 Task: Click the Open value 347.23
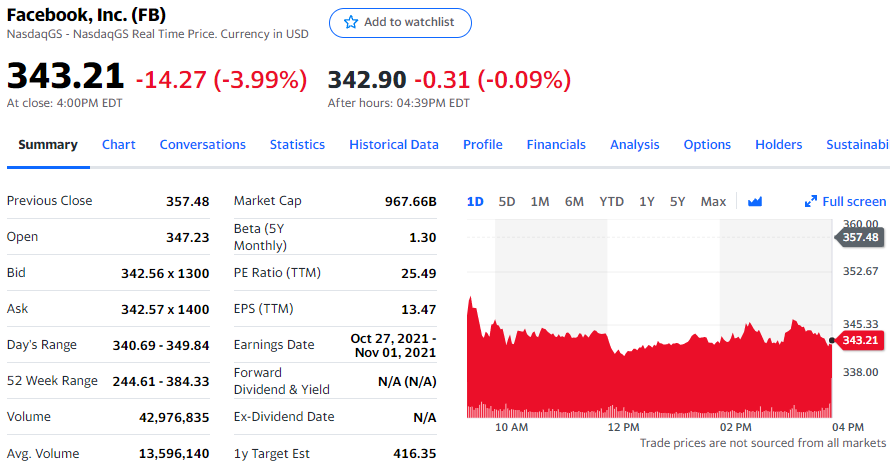[x=188, y=237]
